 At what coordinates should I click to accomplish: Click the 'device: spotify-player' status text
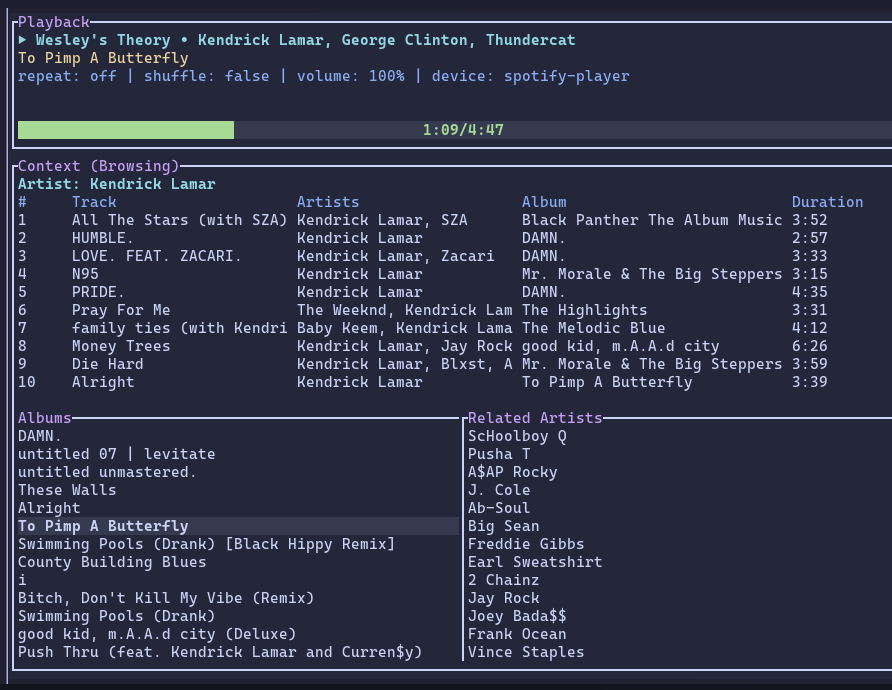530,76
